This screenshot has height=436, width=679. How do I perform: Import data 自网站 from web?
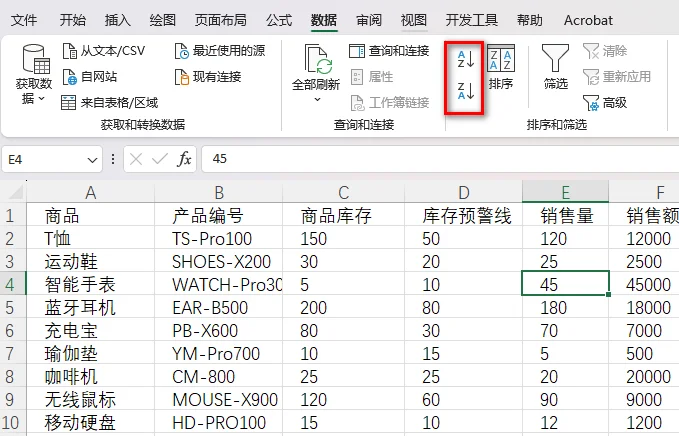(90, 77)
